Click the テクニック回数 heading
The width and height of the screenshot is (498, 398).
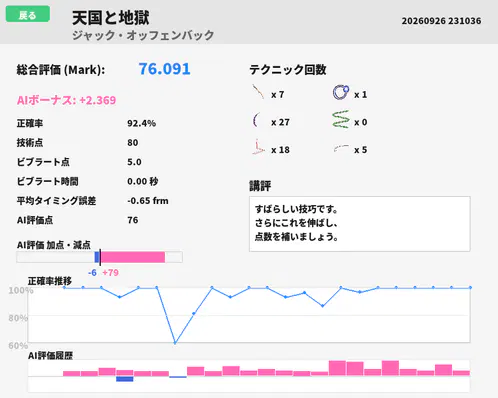pos(288,70)
